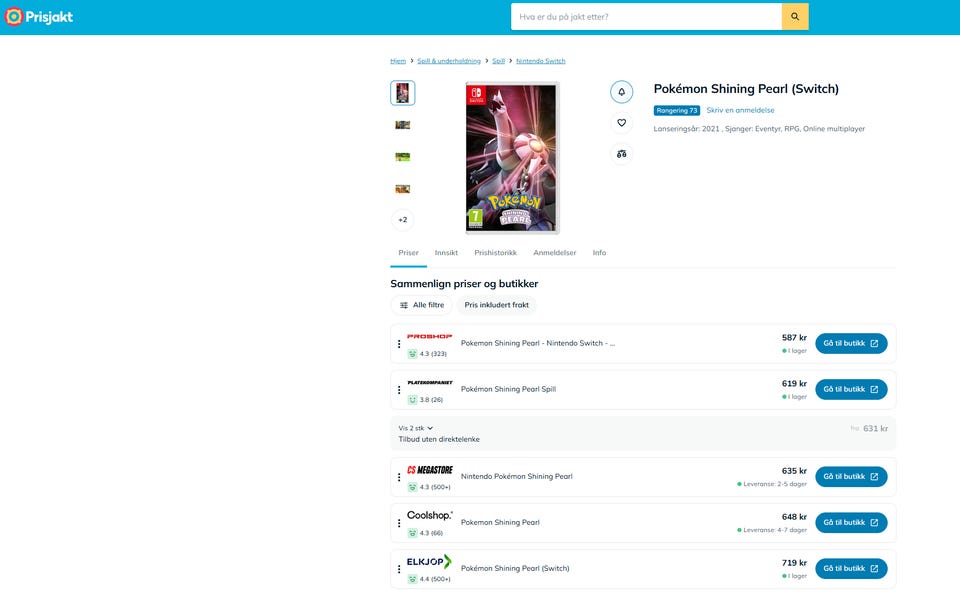The width and height of the screenshot is (960, 593).
Task: Click the Prisjakt logo
Action: tap(39, 17)
